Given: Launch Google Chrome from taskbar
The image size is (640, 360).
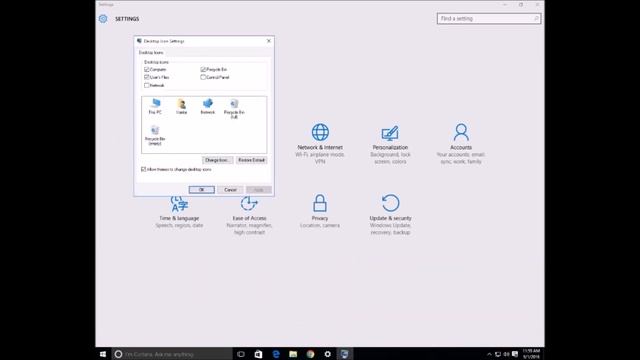Looking at the screenshot, I should pyautogui.click(x=311, y=354).
